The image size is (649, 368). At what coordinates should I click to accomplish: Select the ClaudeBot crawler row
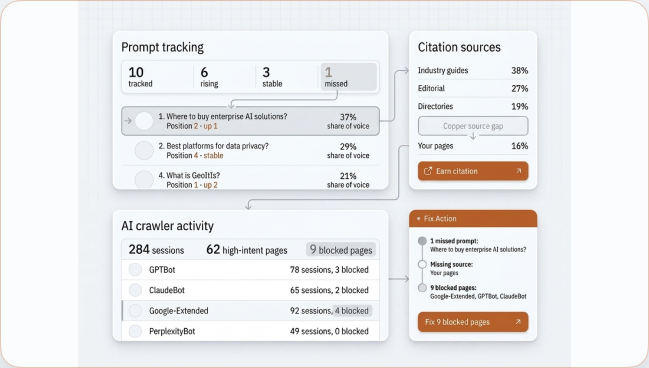coord(250,290)
